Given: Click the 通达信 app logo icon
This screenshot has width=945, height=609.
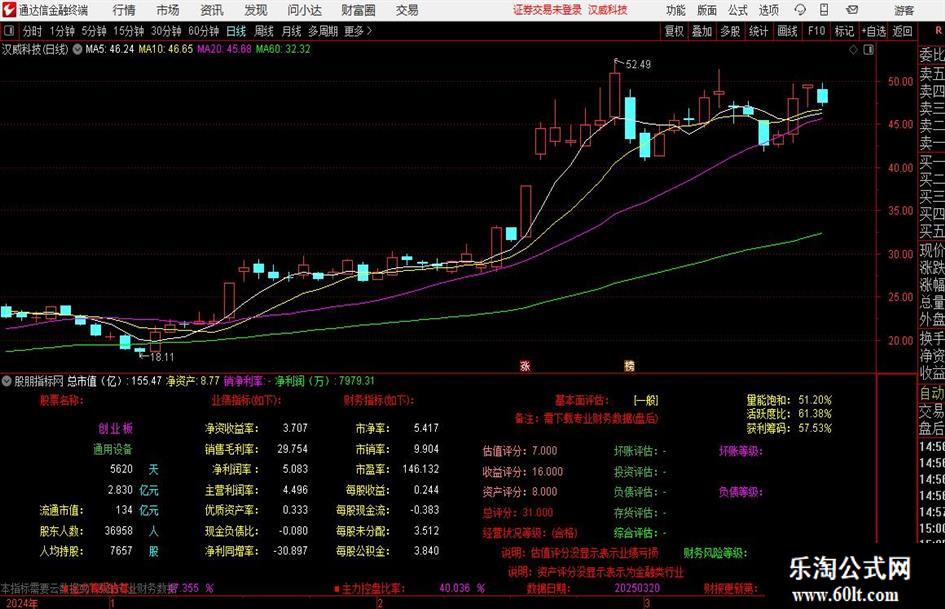Looking at the screenshot, I should (x=9, y=10).
